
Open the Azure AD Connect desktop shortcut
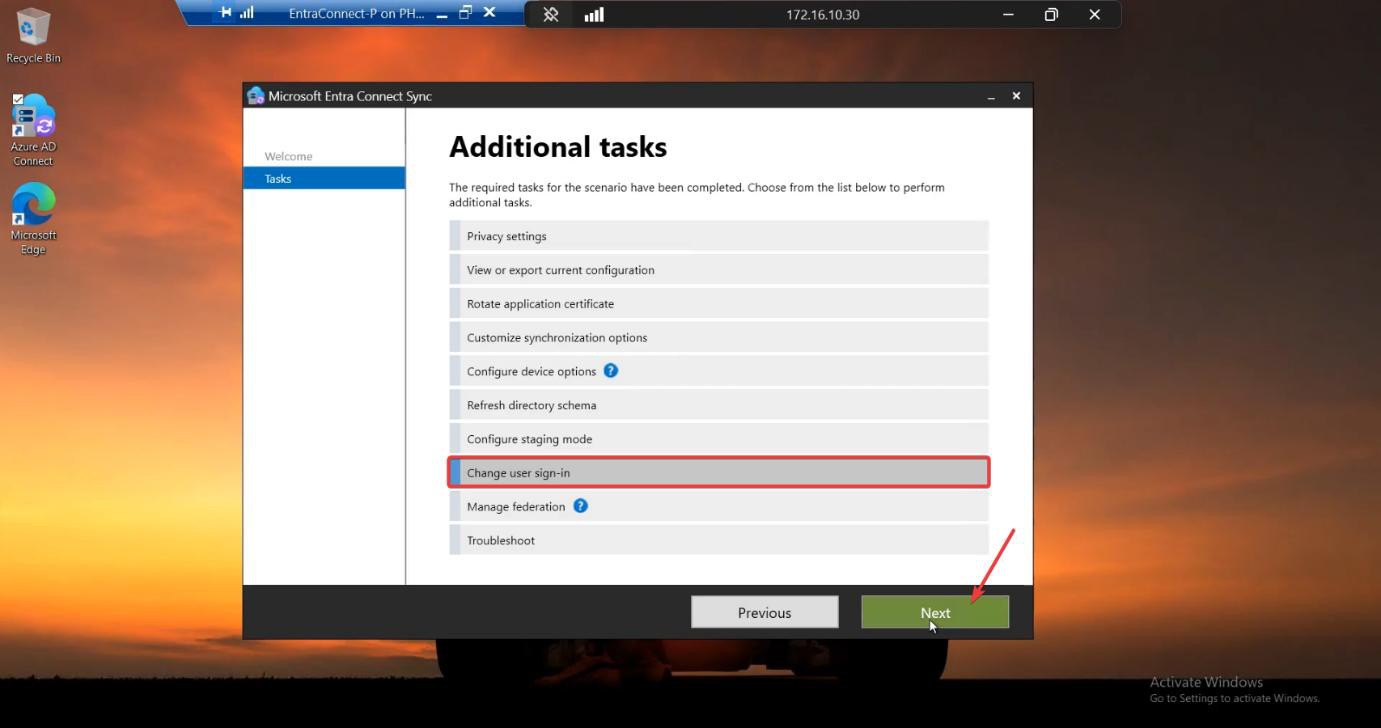pyautogui.click(x=33, y=130)
